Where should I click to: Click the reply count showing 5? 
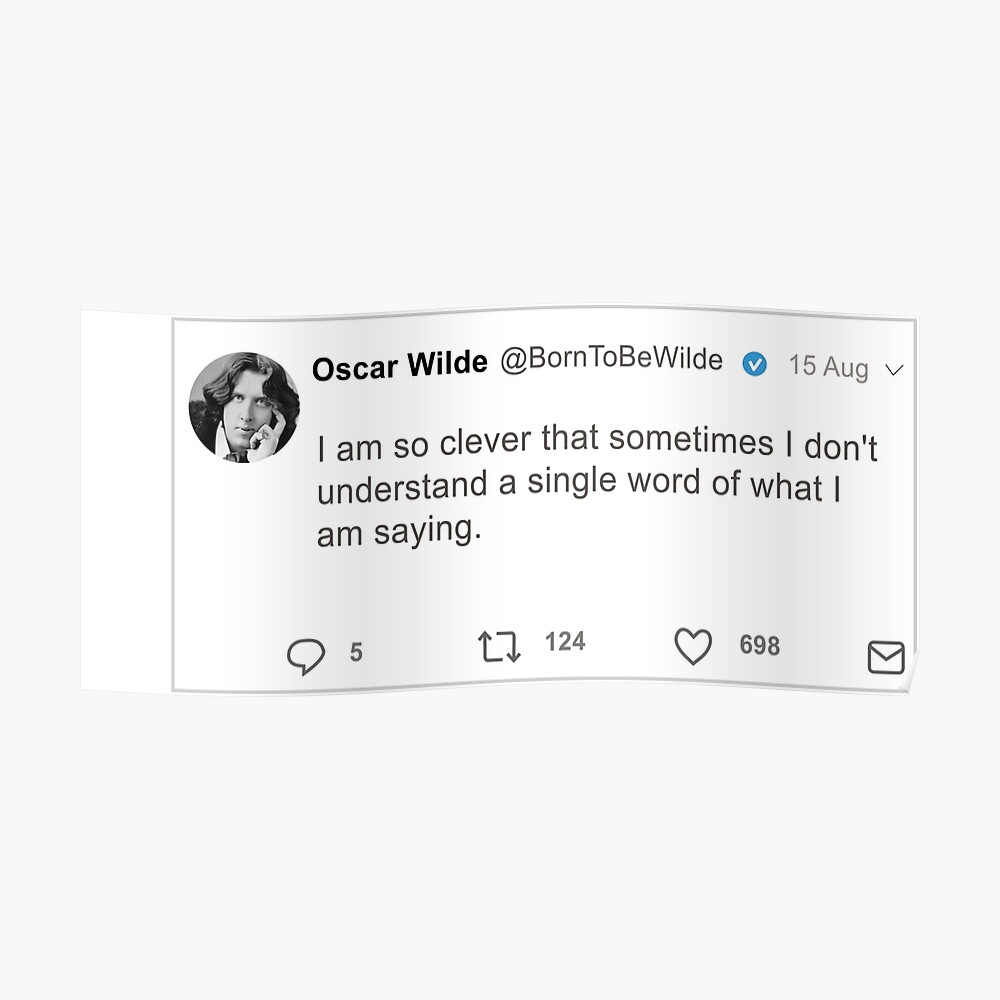[x=356, y=654]
